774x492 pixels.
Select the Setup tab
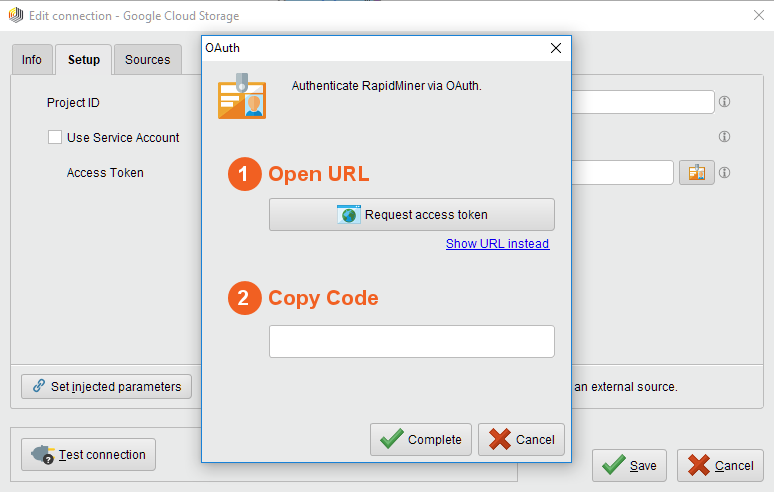pyautogui.click(x=84, y=60)
